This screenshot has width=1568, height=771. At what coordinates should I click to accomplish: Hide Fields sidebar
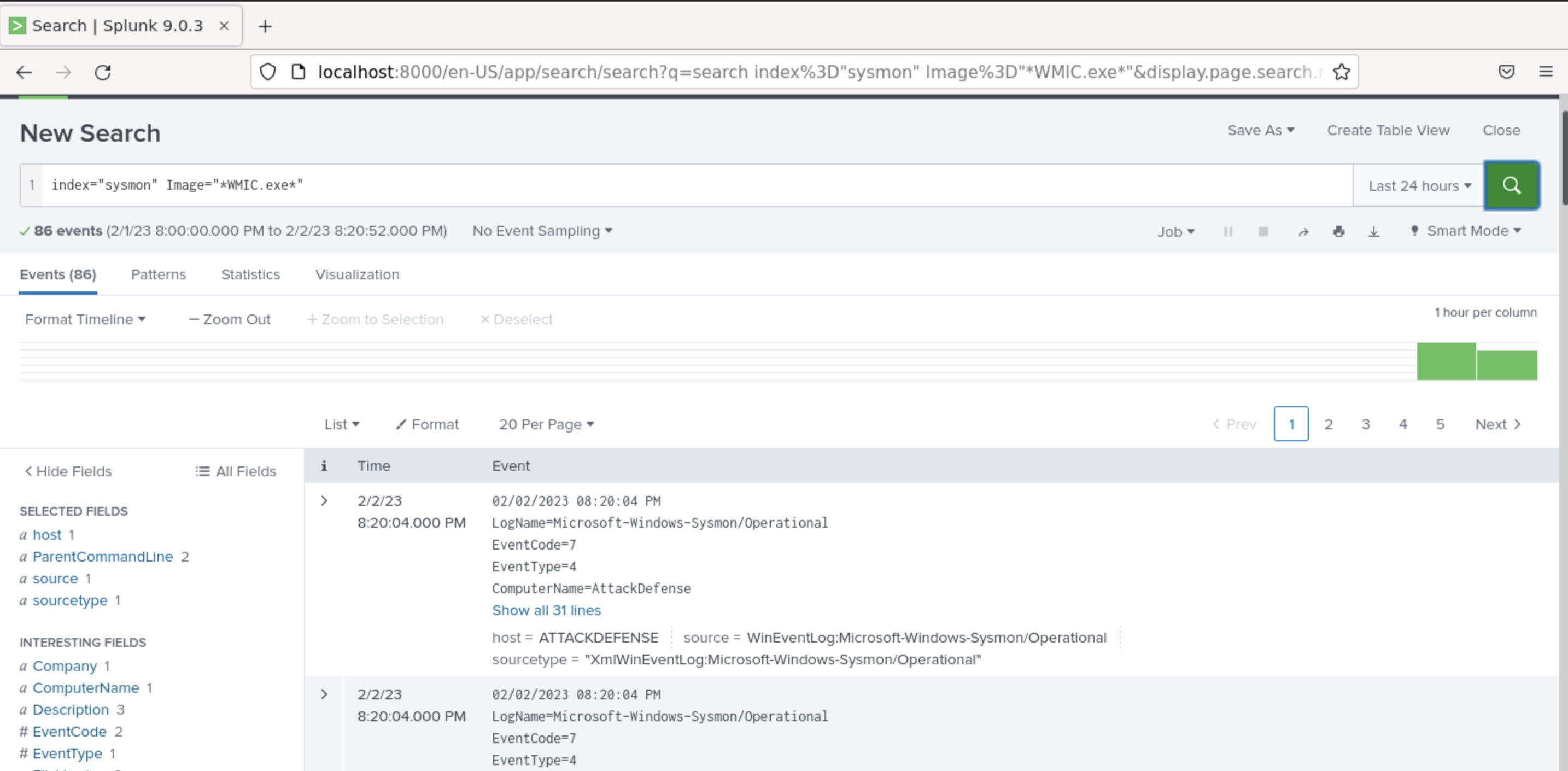[68, 471]
